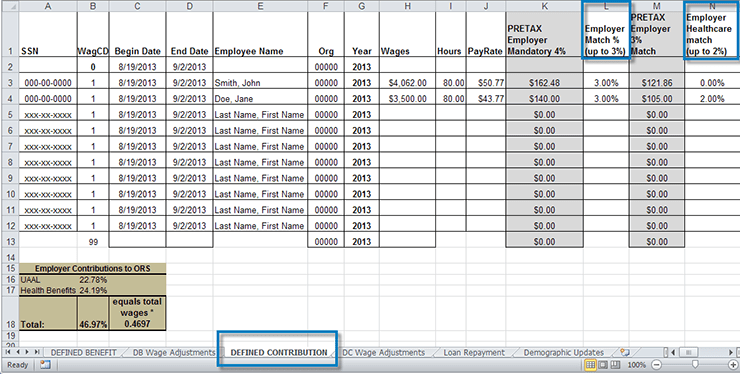This screenshot has height=374, width=740.
Task: Click 'Employer Match % (up to 3%)' header
Action: click(606, 34)
